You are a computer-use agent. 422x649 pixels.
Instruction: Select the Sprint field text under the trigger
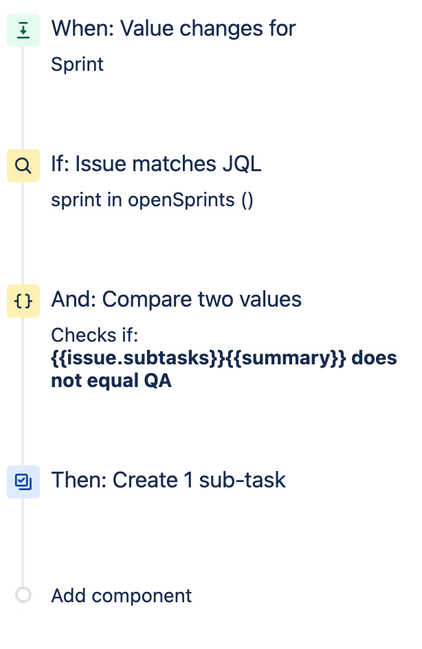(x=77, y=65)
